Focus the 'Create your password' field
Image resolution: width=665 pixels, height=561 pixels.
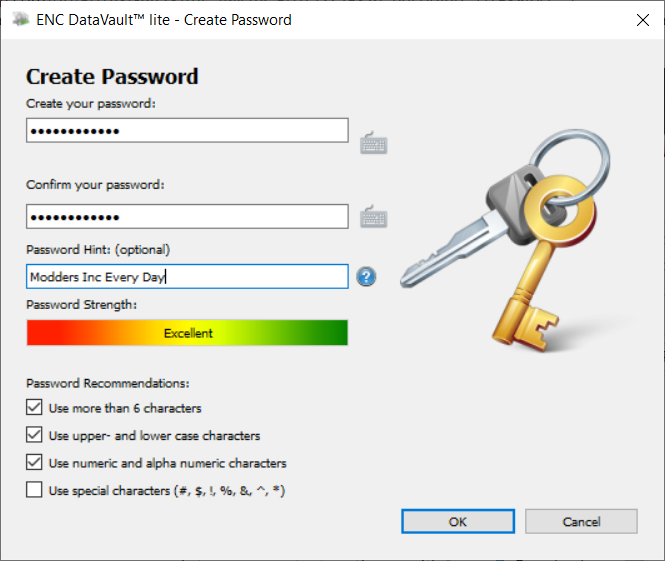coord(187,131)
